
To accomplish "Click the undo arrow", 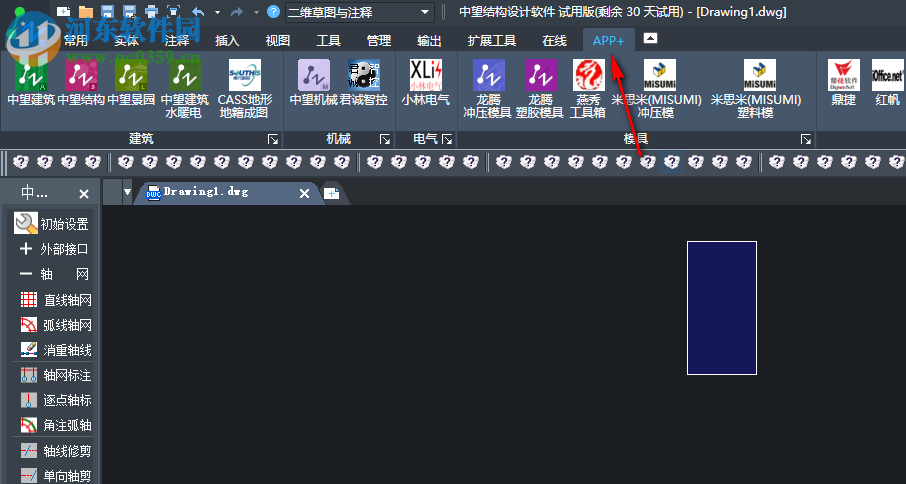I will point(198,12).
